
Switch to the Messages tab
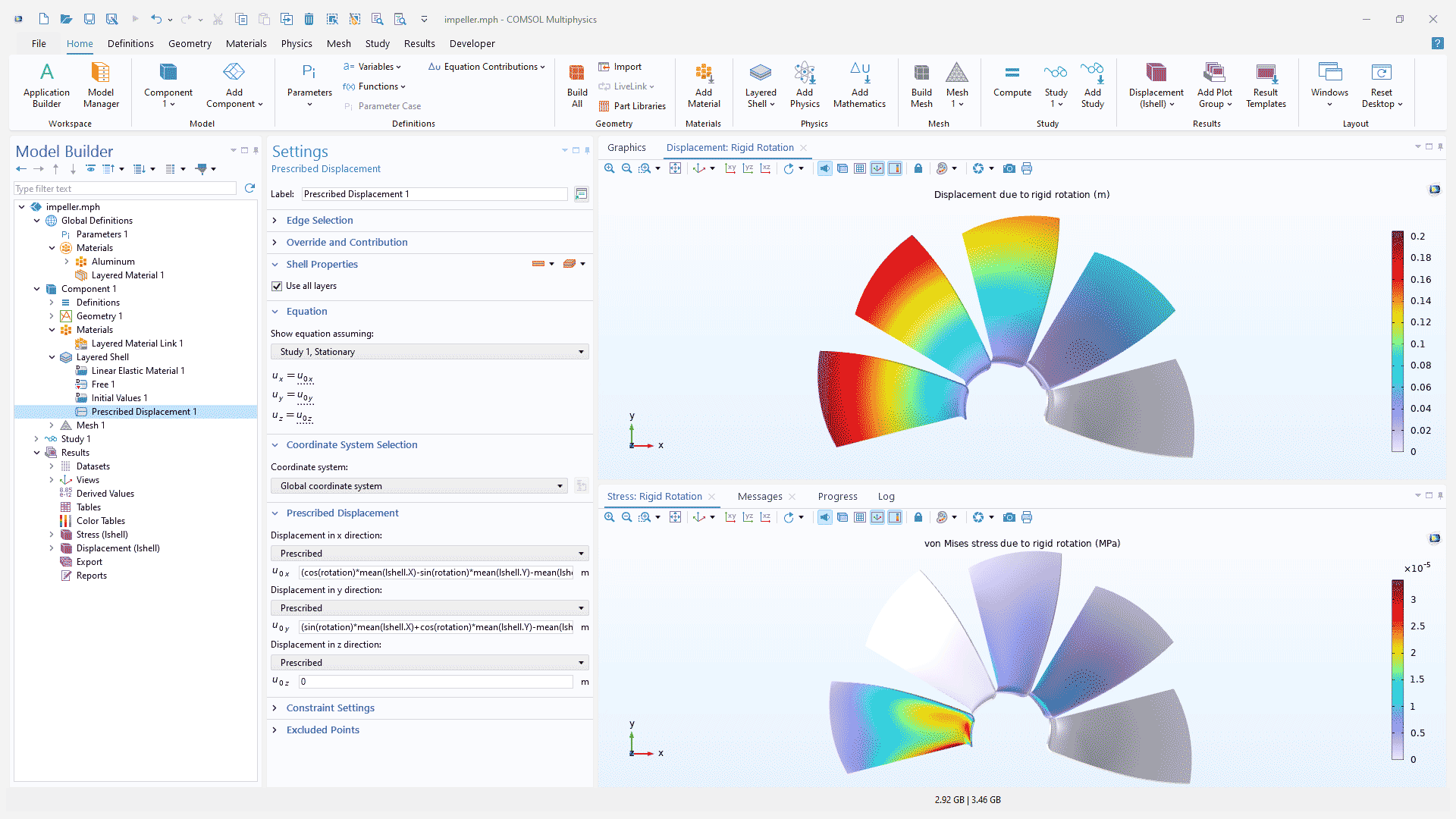[759, 497]
